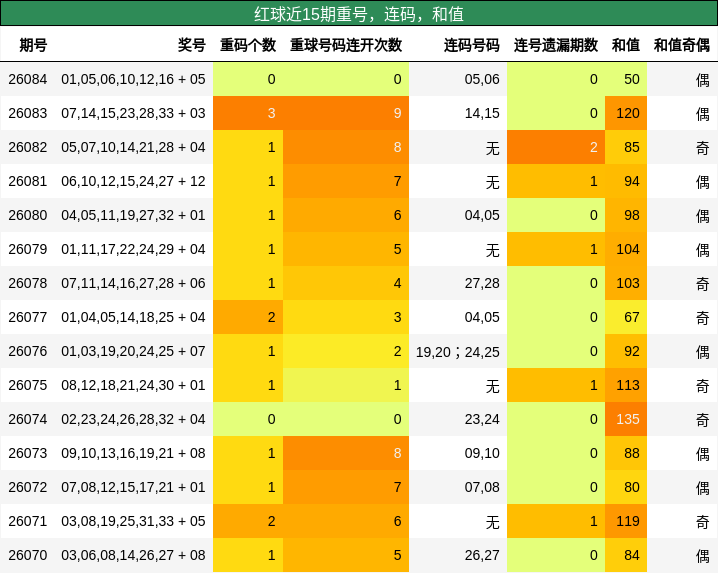This screenshot has width=718, height=573.
Task: Click consecutive numbers 19,20；24,25 cell
Action: pos(457,351)
